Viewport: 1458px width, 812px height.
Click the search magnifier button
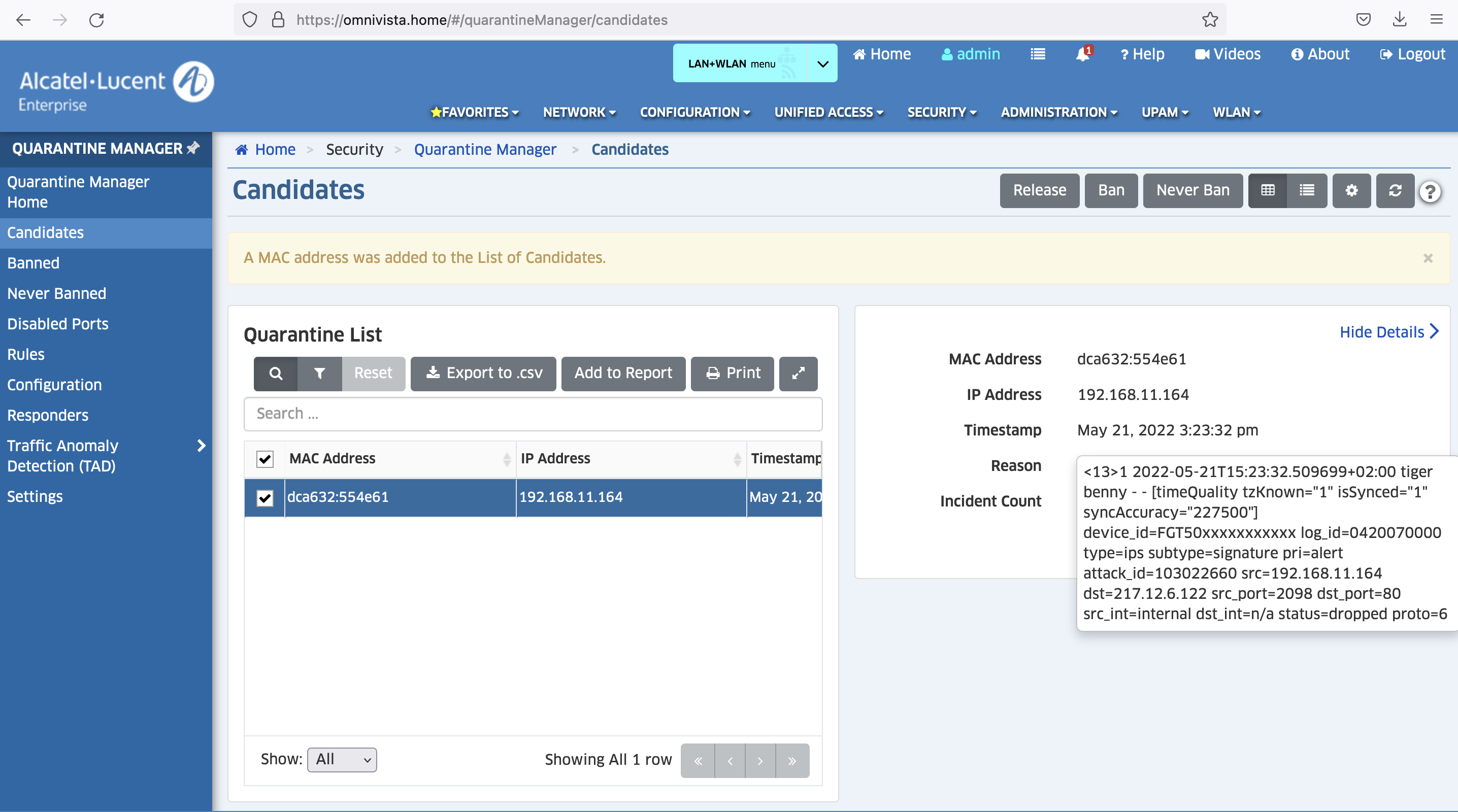[x=276, y=373]
